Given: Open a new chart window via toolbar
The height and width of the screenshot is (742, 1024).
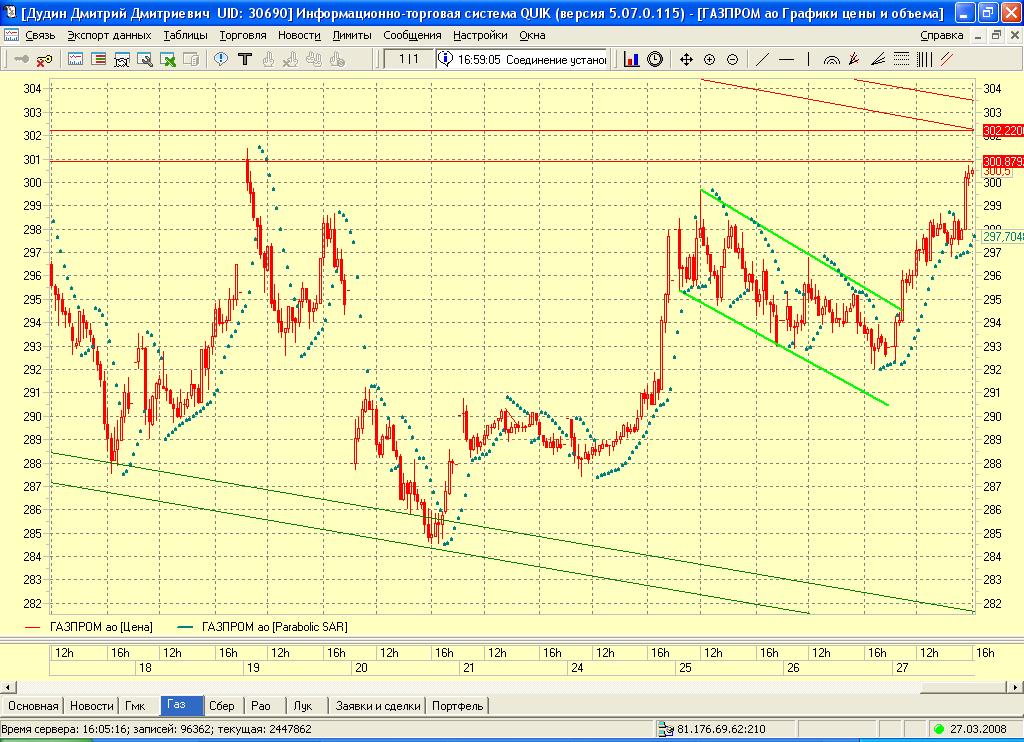Looking at the screenshot, I should pyautogui.click(x=76, y=59).
